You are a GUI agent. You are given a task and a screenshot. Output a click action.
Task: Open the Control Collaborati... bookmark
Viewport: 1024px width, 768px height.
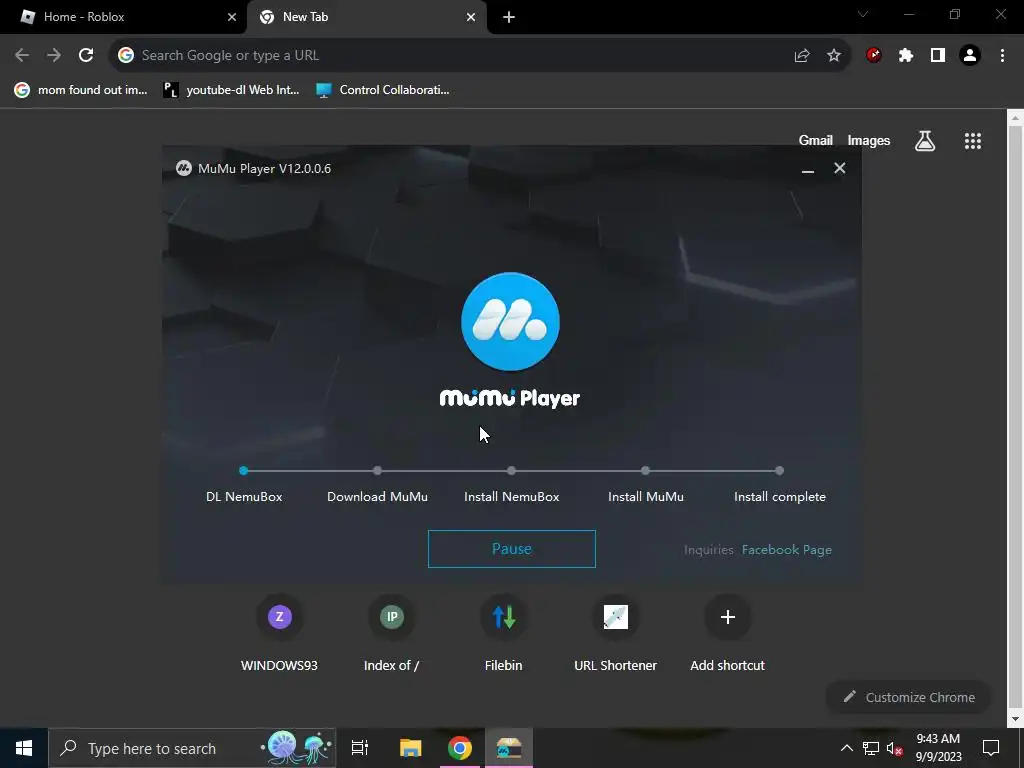coord(383,90)
